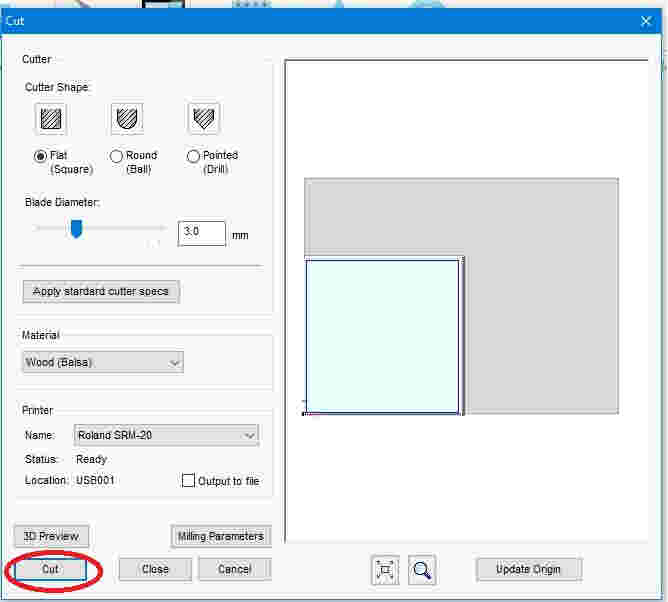The image size is (668, 602).
Task: Enable the Output to file checkbox
Action: click(x=188, y=480)
